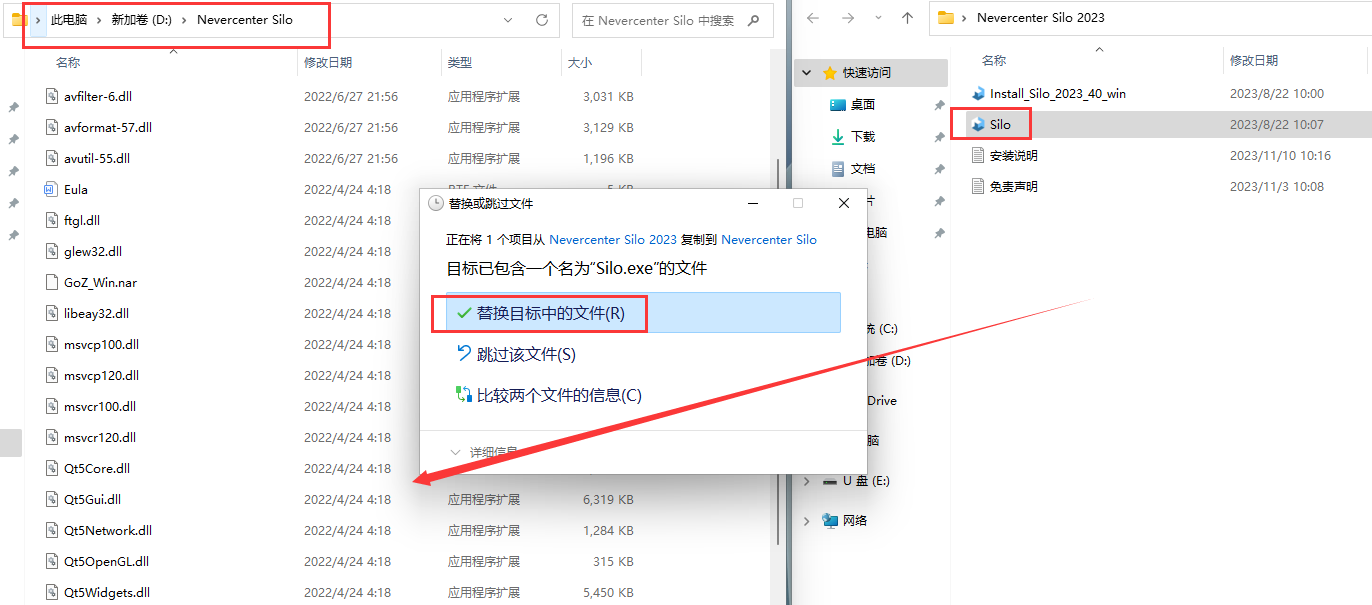Expand the details chevron in the replace dialog
Image resolution: width=1372 pixels, height=605 pixels.
click(x=457, y=452)
